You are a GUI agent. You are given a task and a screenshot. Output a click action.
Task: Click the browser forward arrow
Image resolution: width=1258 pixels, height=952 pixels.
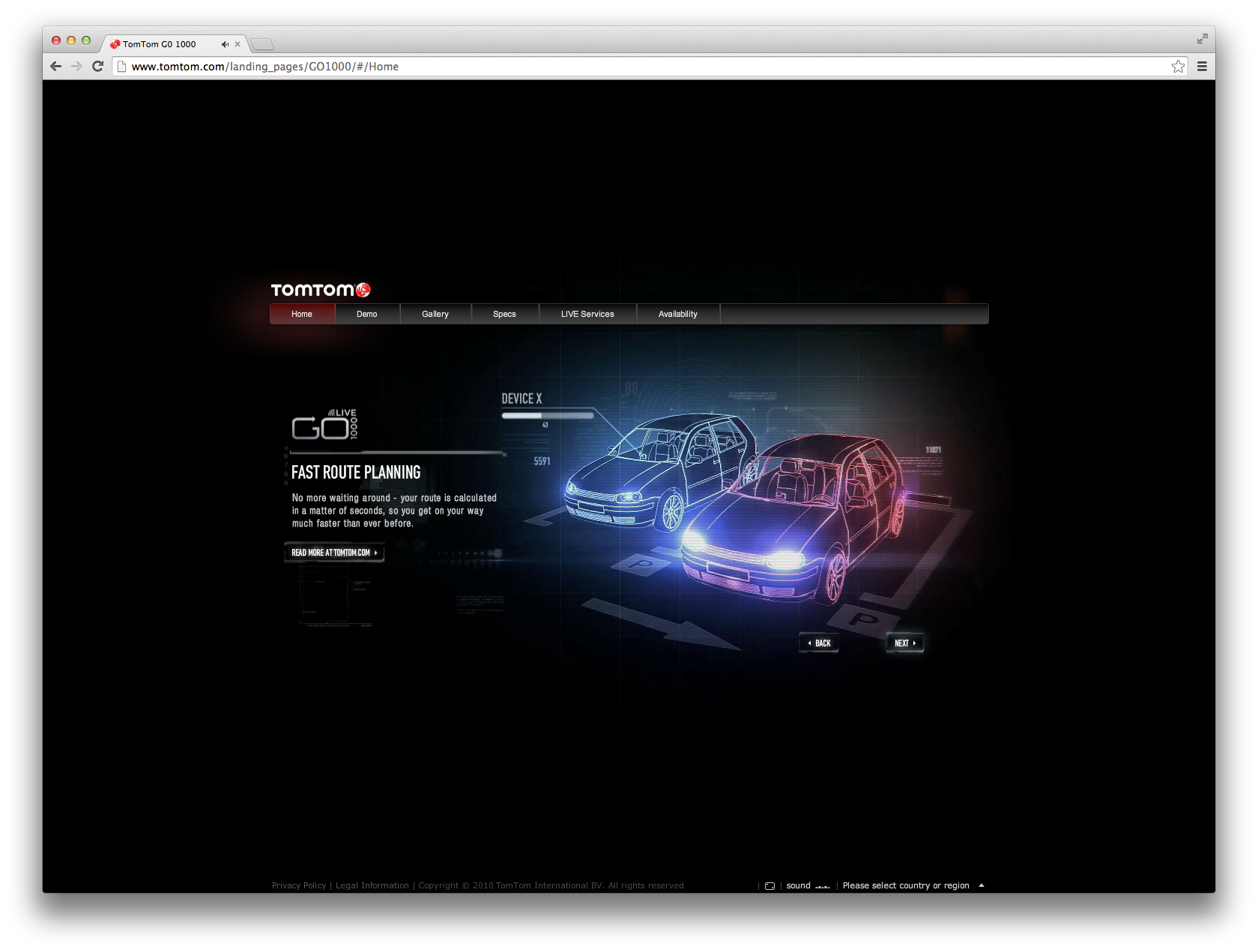[76, 67]
